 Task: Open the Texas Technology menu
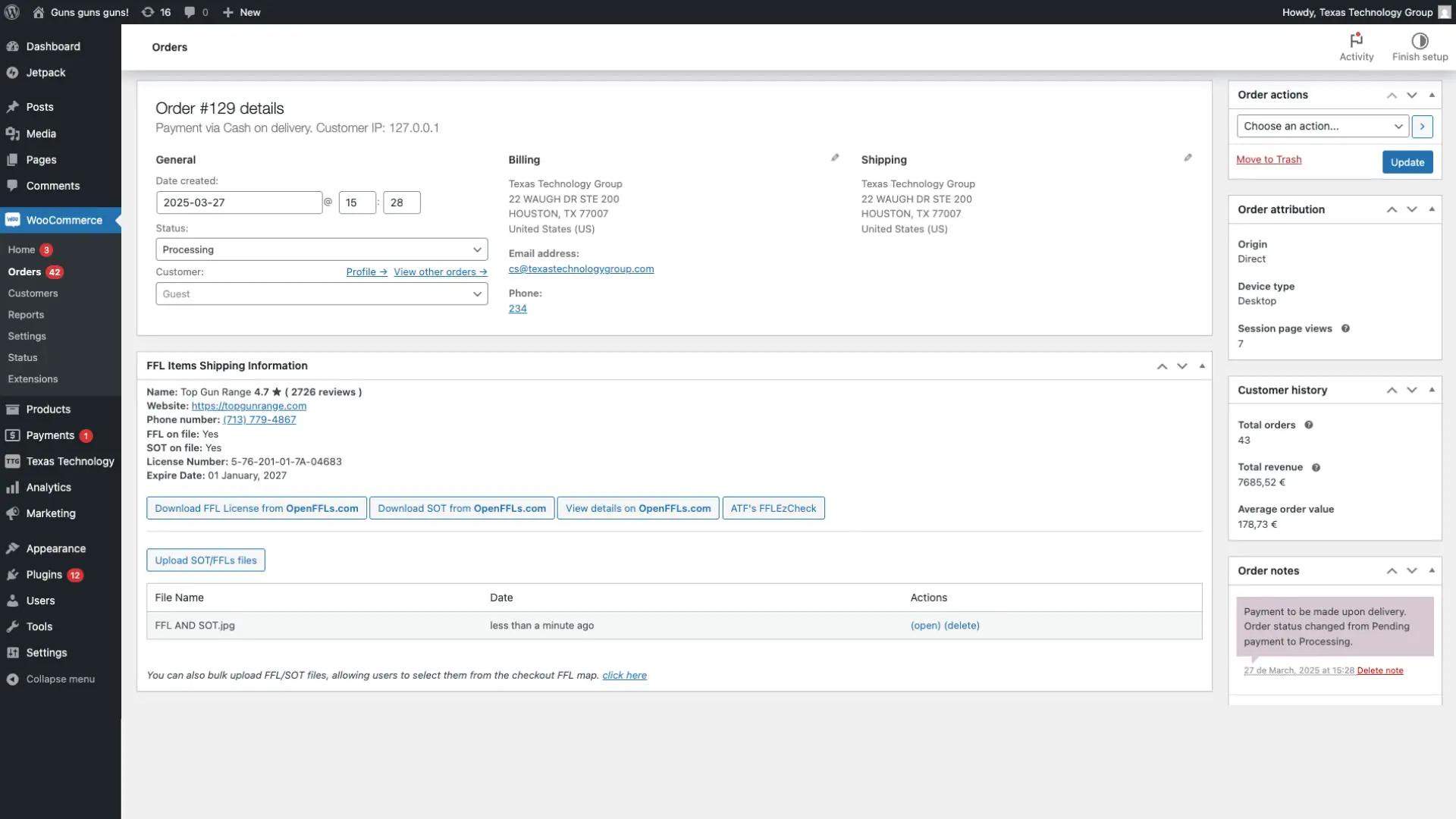point(70,462)
